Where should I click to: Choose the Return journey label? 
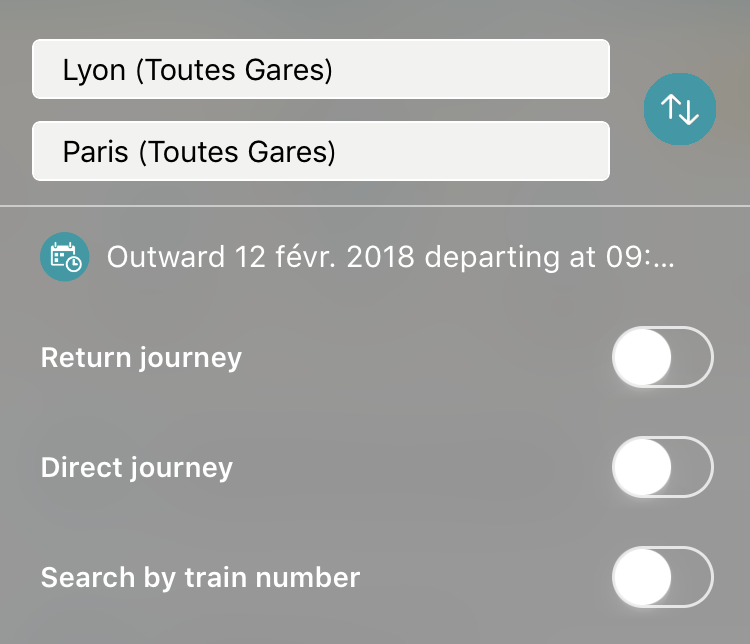pyautogui.click(x=142, y=358)
